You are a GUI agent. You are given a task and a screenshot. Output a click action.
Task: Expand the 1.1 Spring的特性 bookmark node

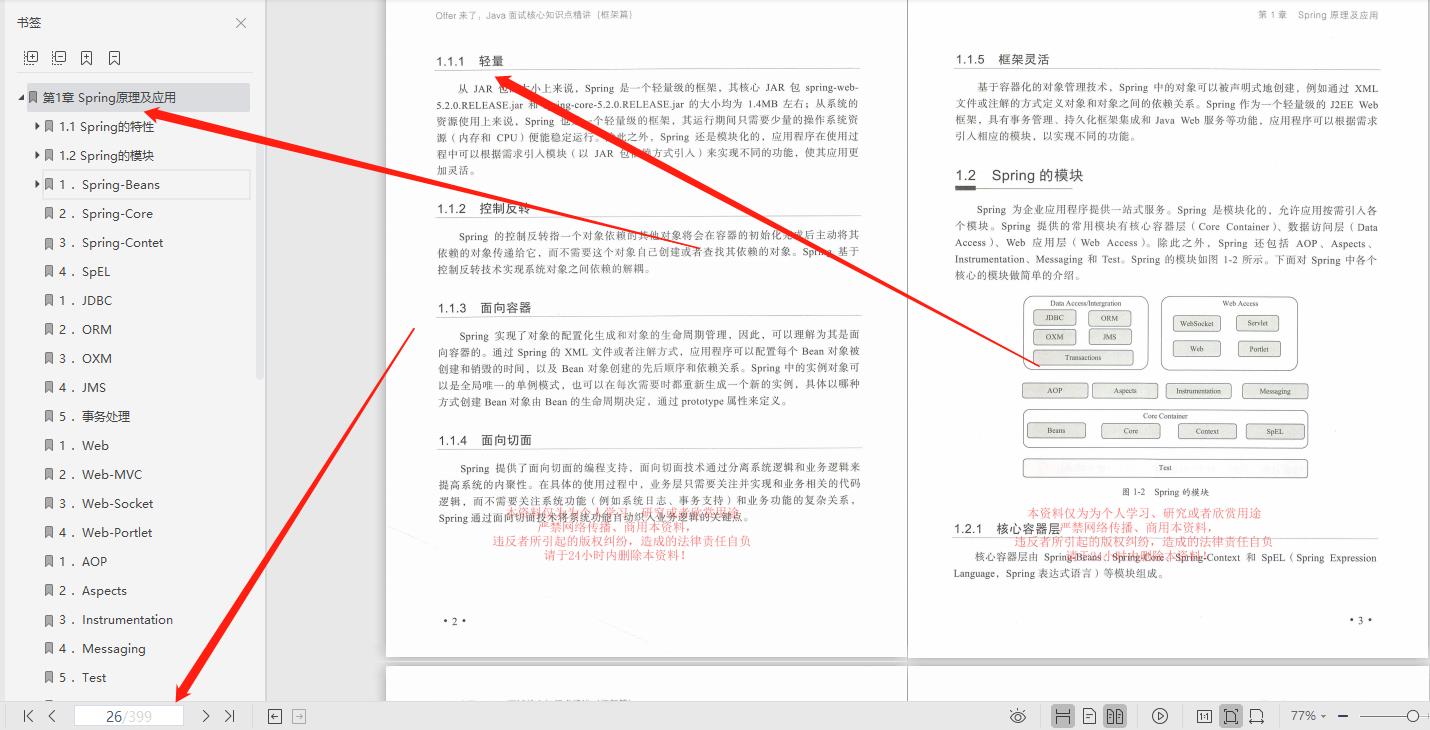point(37,126)
